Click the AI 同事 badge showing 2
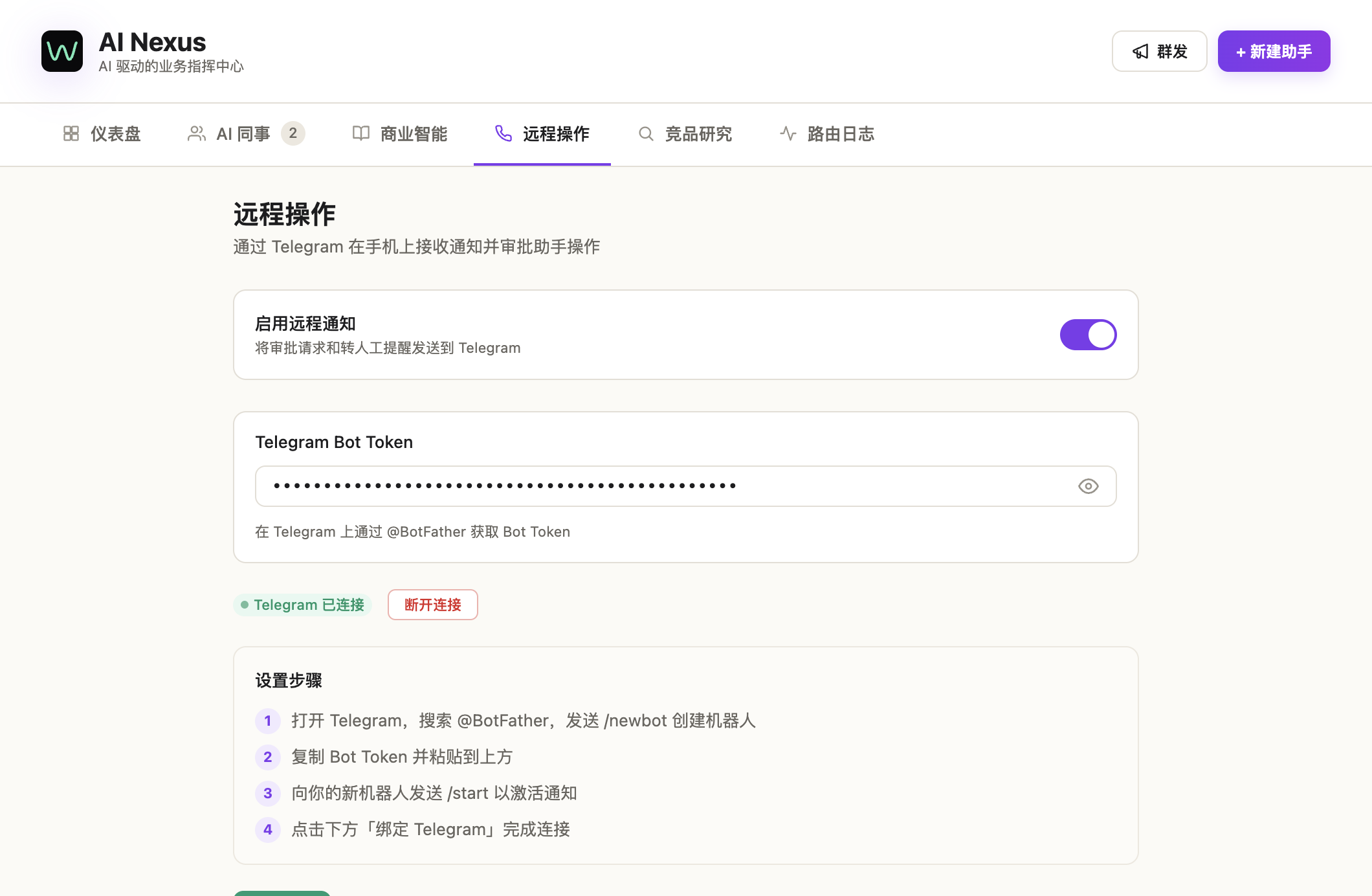 tap(293, 133)
